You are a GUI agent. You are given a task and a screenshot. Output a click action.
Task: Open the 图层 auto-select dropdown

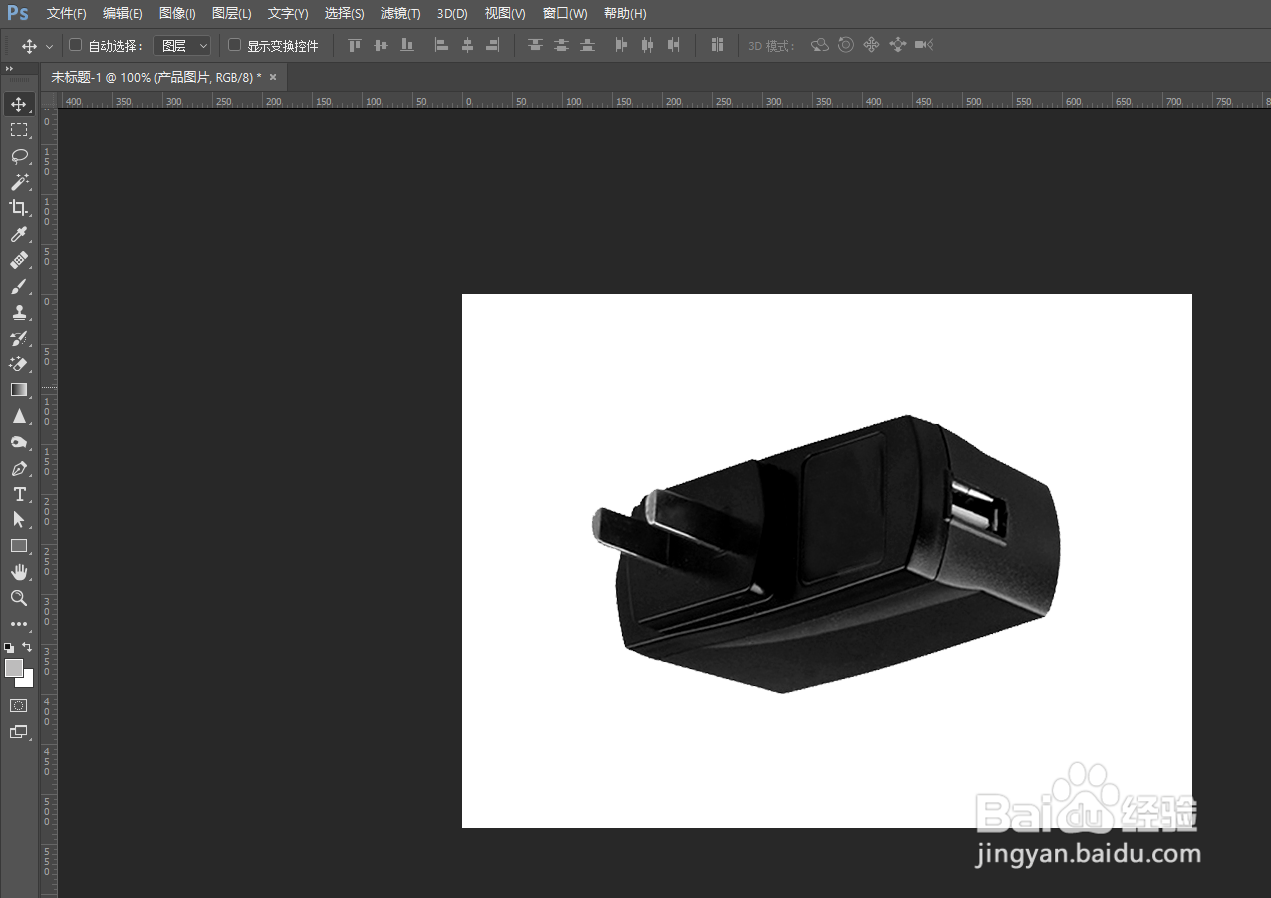183,45
